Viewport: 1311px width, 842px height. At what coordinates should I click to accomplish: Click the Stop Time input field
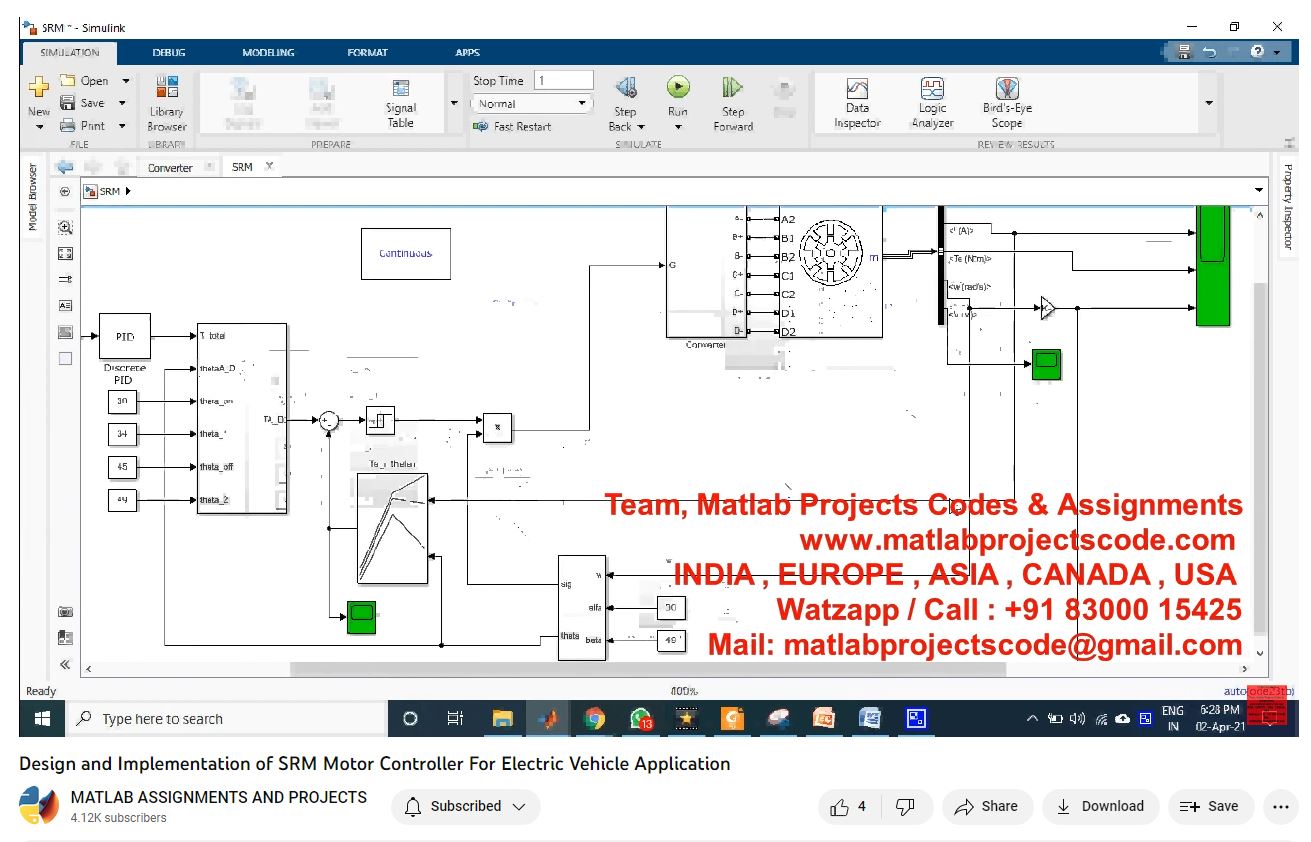pyautogui.click(x=564, y=81)
